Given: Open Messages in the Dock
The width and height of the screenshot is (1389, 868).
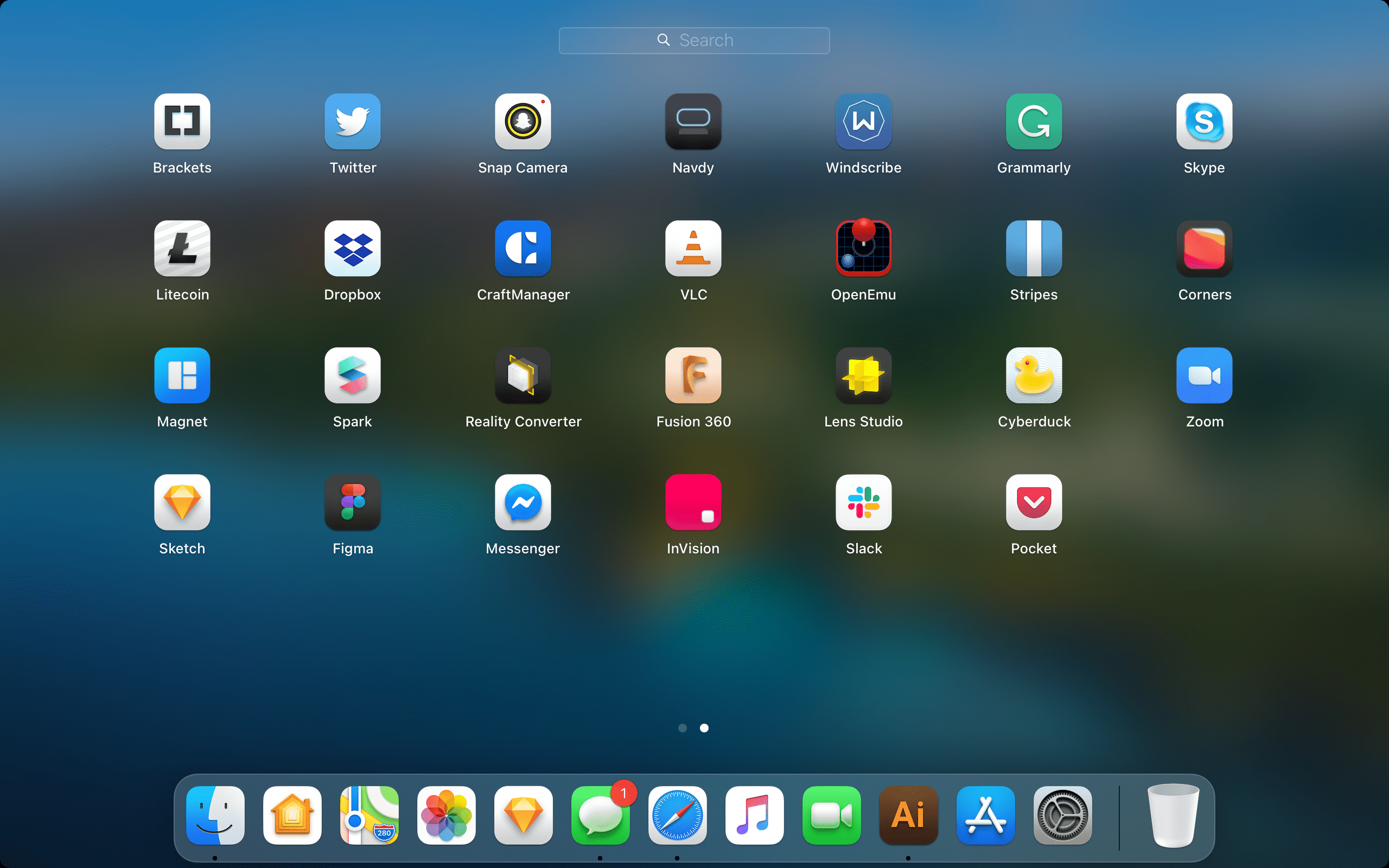Looking at the screenshot, I should 601,815.
